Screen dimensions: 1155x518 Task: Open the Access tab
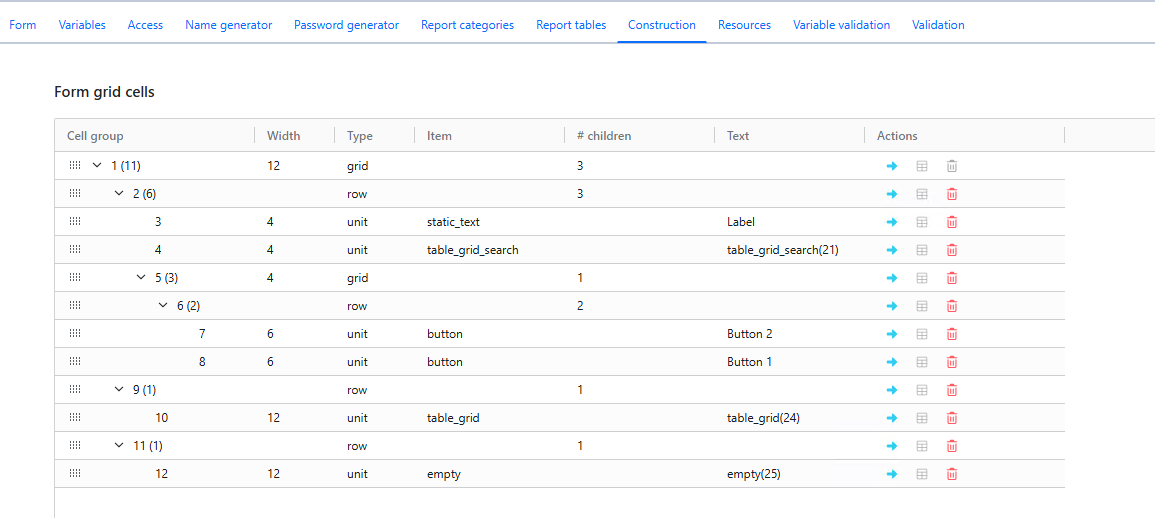145,25
